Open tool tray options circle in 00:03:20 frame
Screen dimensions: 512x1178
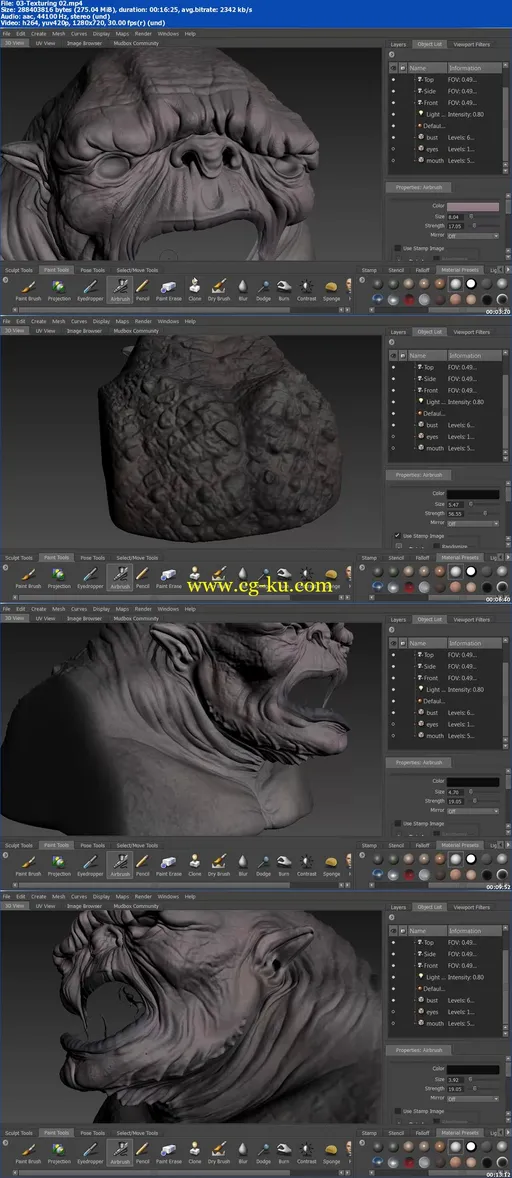6,279
